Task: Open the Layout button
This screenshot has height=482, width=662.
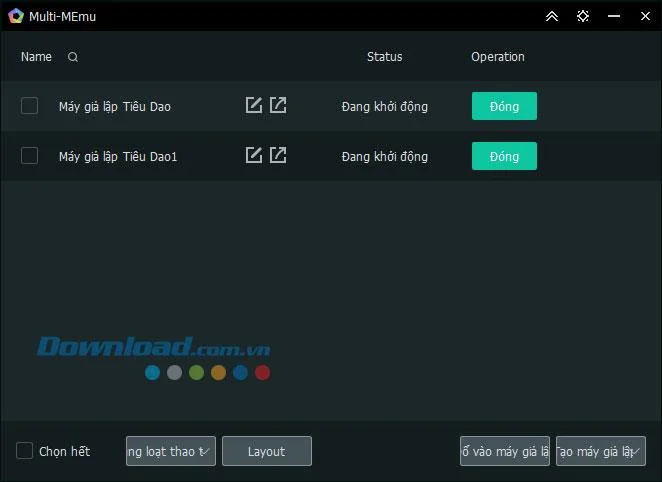Action: tap(267, 451)
